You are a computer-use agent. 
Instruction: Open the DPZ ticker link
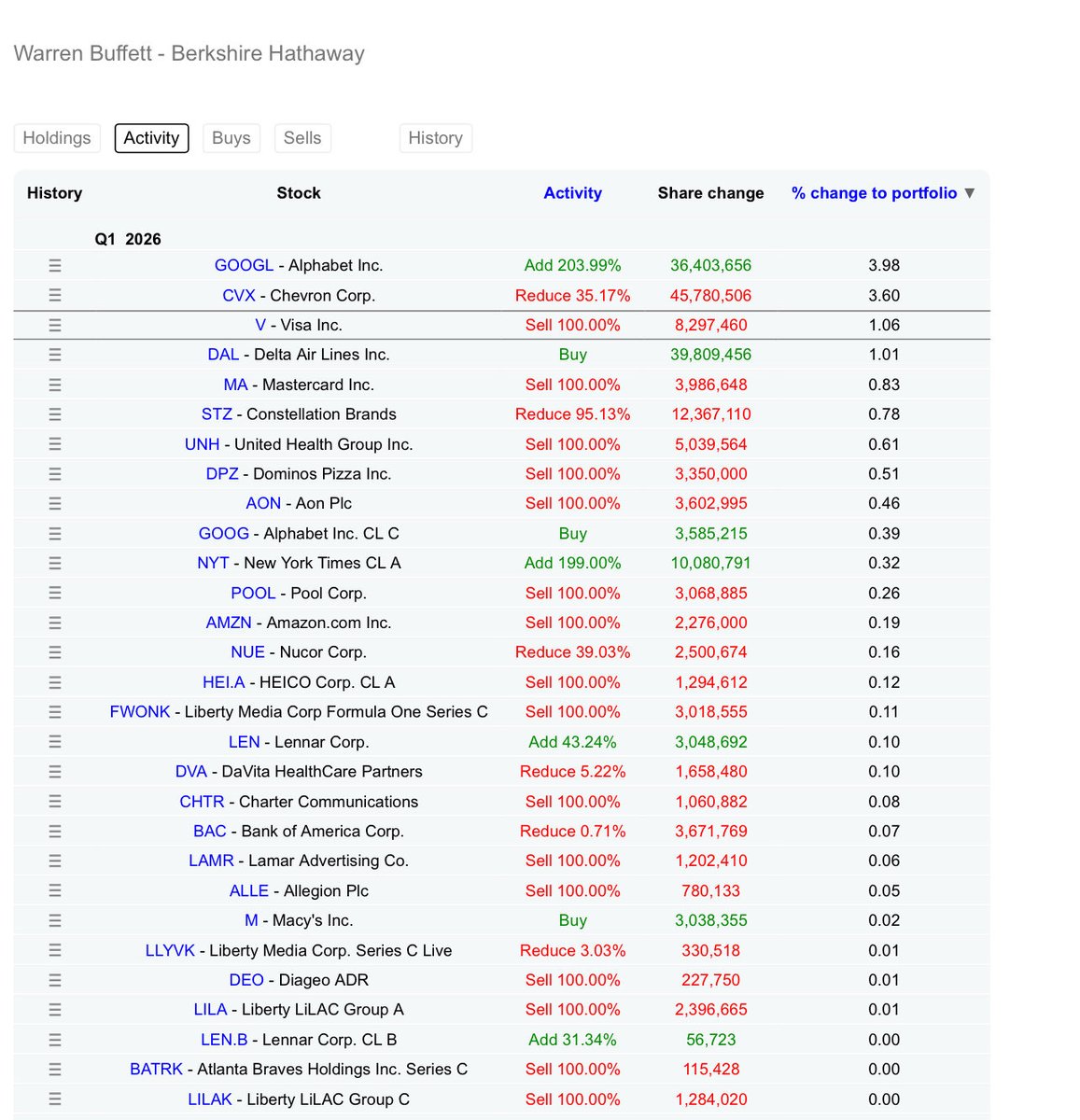click(222, 474)
